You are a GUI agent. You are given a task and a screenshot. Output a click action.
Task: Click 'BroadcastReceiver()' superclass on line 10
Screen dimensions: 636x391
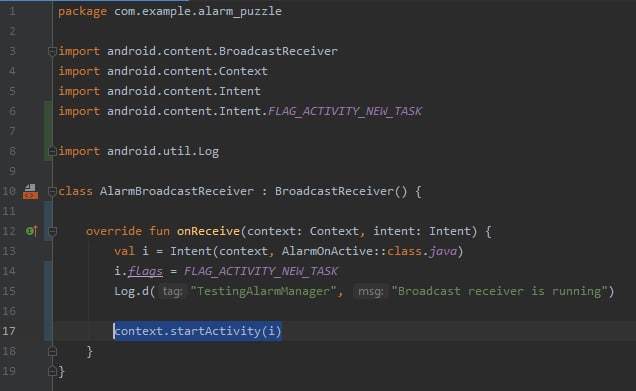[341, 191]
